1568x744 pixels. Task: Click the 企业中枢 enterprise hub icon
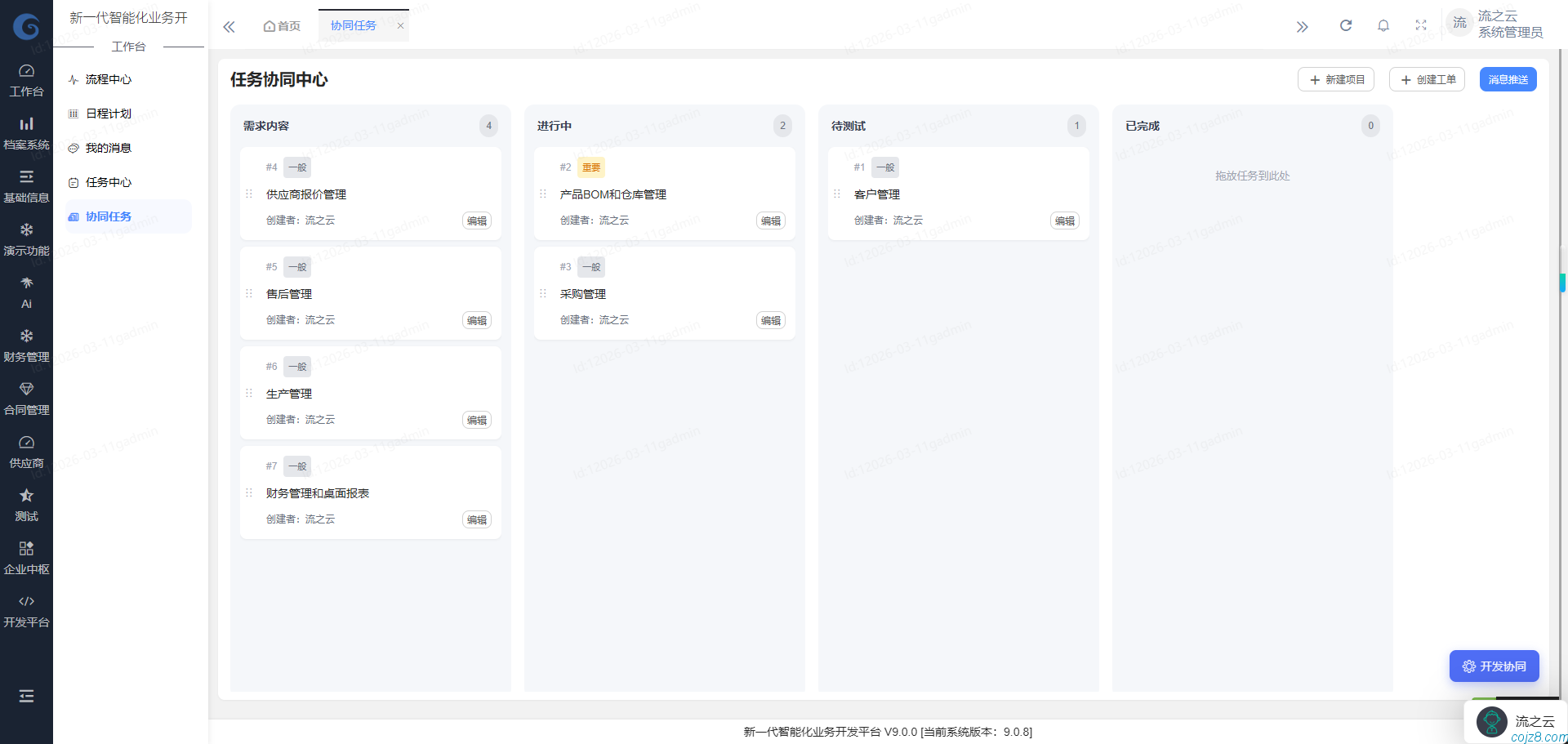click(26, 555)
